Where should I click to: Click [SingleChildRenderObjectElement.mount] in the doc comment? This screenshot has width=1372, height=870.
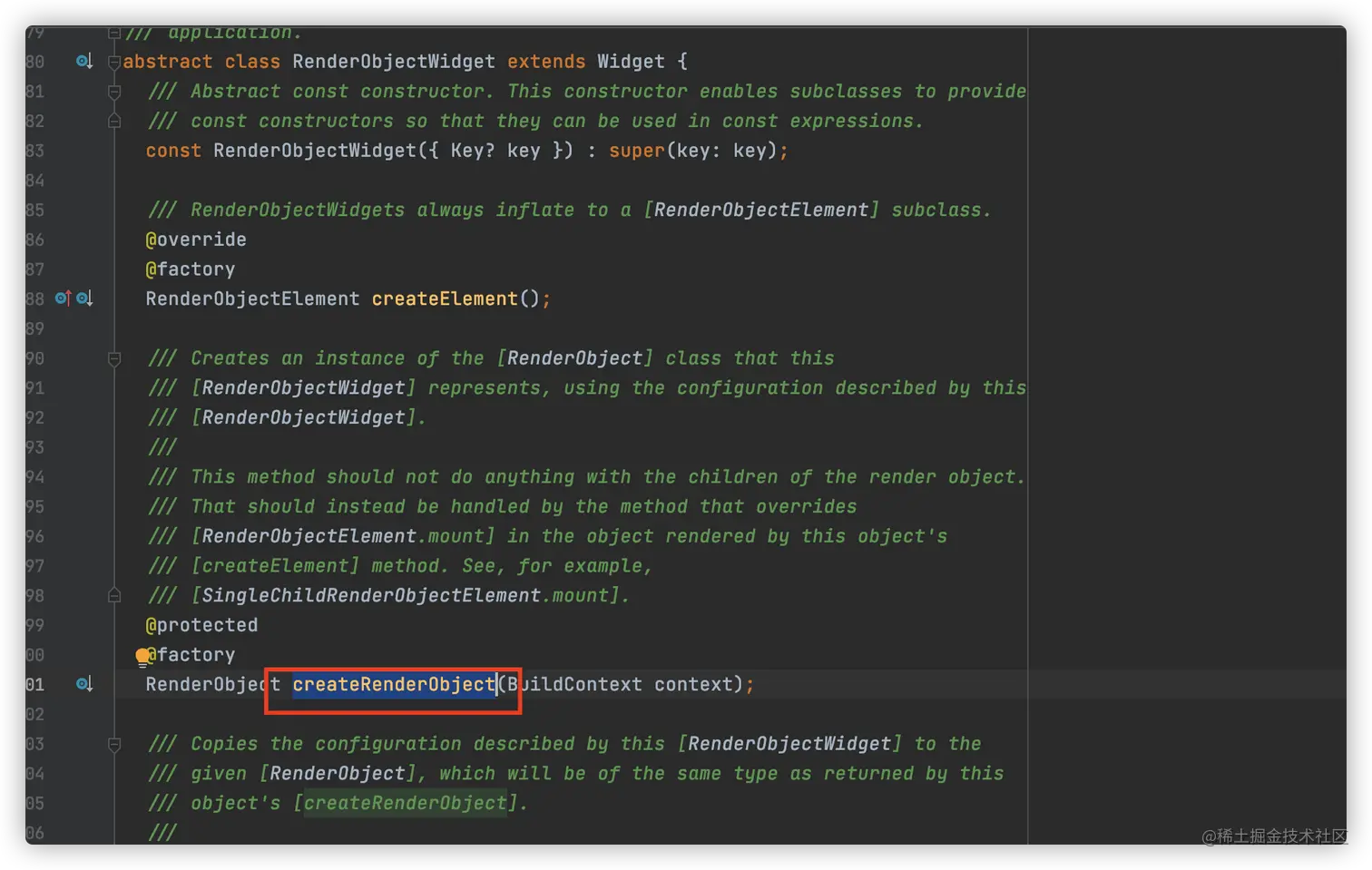coord(406,595)
